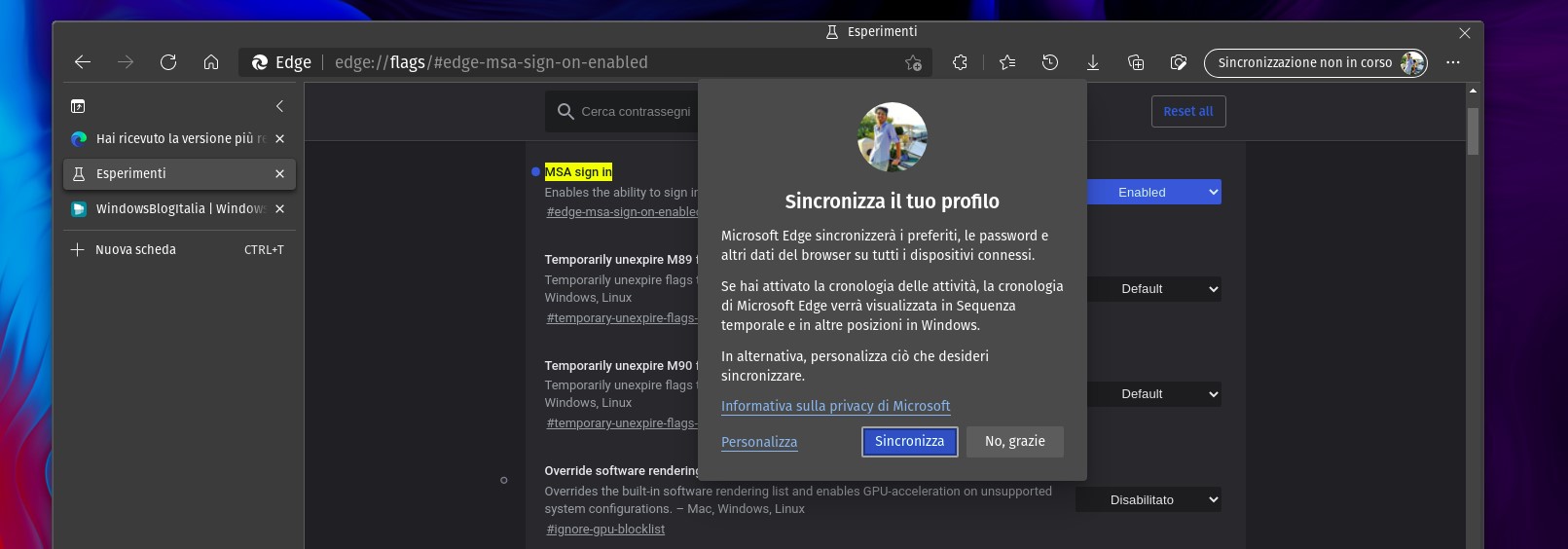Image resolution: width=1568 pixels, height=549 pixels.
Task: Click profile photo in sync dialog
Action: pyautogui.click(x=892, y=137)
